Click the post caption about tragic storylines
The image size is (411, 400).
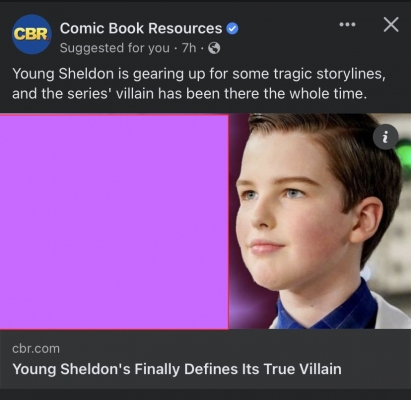tap(199, 83)
